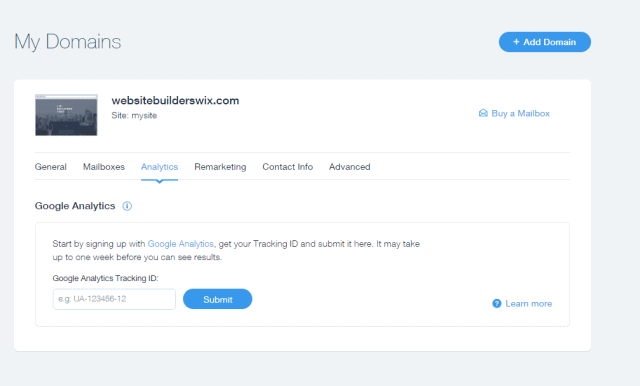Click the Google Analytics Tracking ID label
The width and height of the screenshot is (640, 386).
point(105,278)
